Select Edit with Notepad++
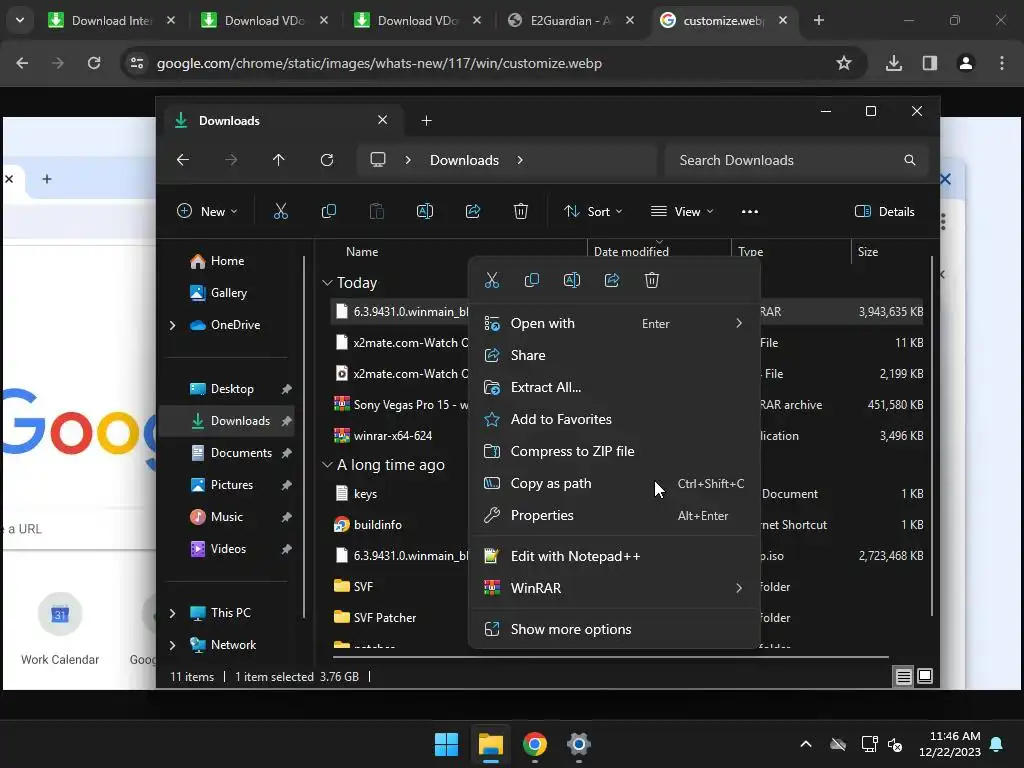 [x=614, y=556]
